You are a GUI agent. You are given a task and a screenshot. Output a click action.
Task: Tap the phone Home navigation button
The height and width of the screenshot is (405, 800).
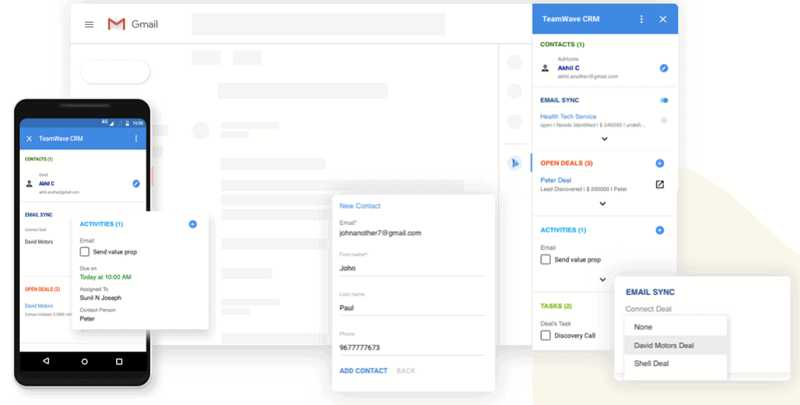tap(85, 362)
